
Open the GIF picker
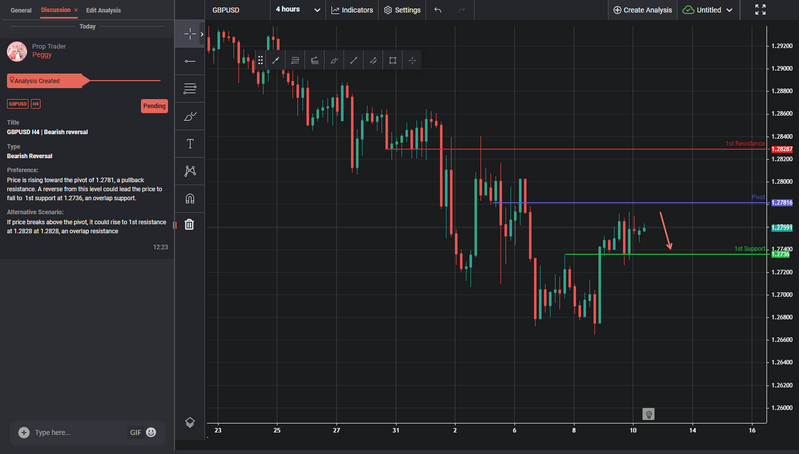pyautogui.click(x=135, y=433)
